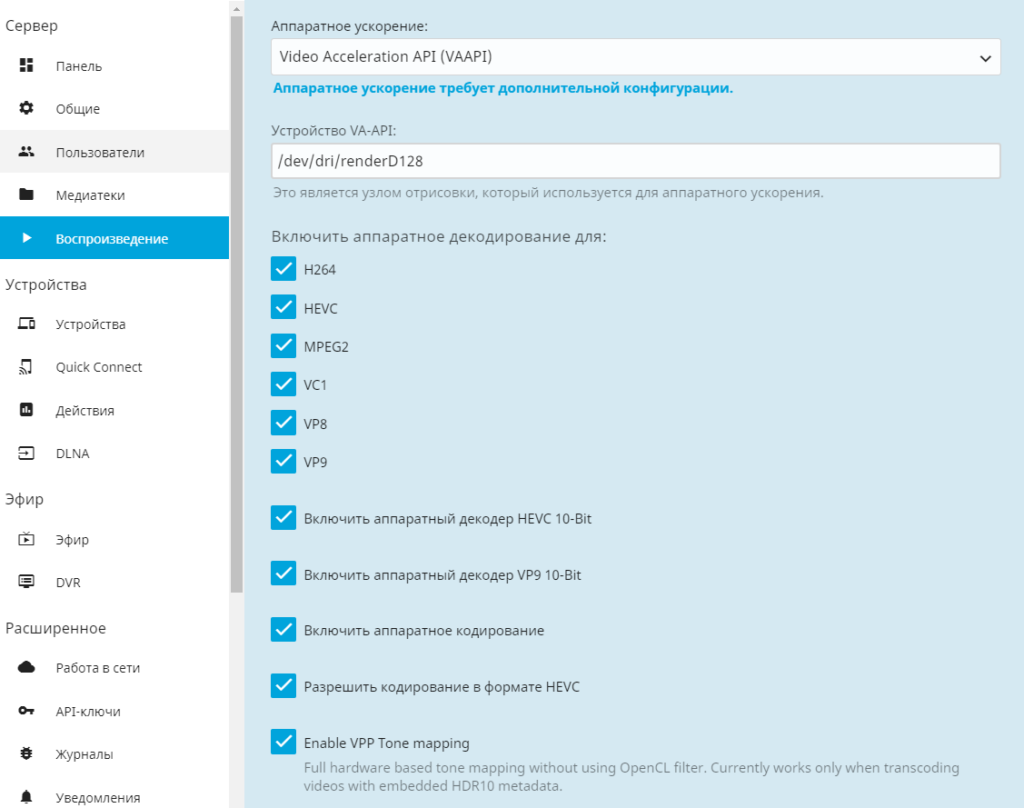Click the Медиатеки folder icon

coord(27,195)
